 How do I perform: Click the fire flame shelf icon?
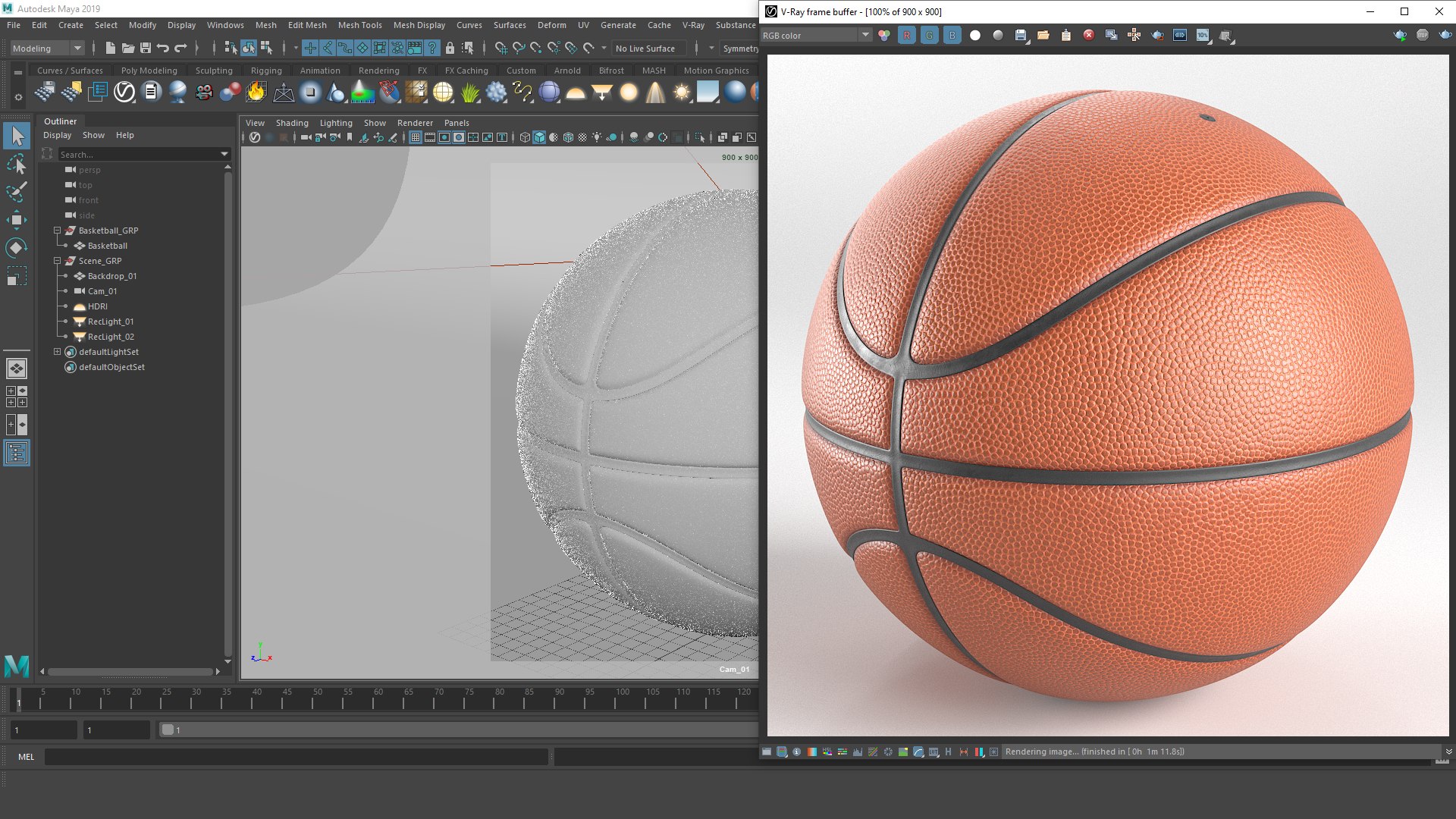256,93
